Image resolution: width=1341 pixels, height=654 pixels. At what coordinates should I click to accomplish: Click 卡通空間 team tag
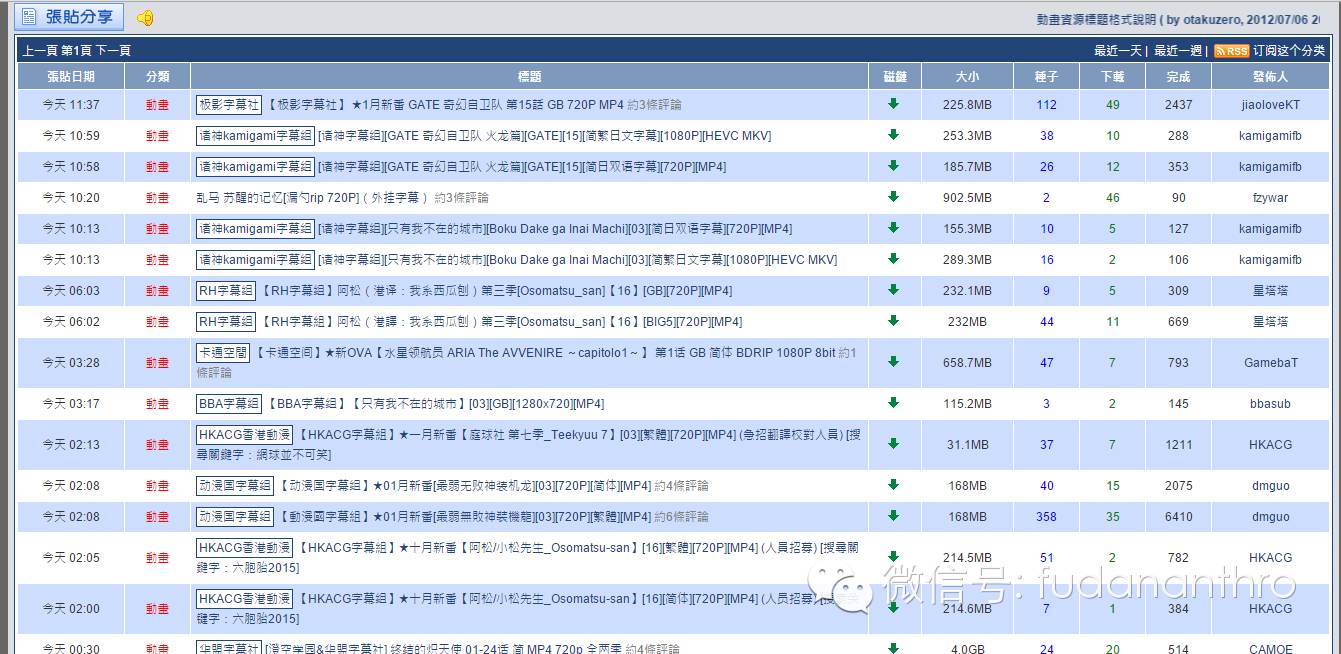[222, 352]
